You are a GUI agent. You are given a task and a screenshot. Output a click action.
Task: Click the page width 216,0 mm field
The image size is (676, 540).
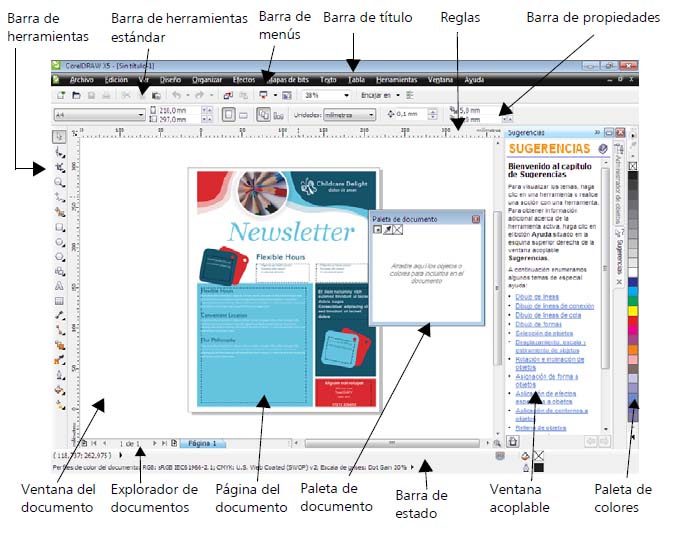(180, 110)
